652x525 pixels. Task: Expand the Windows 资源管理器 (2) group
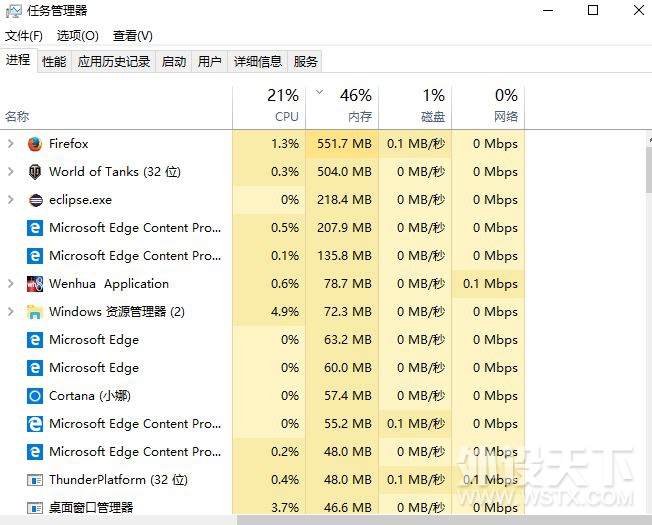11,312
